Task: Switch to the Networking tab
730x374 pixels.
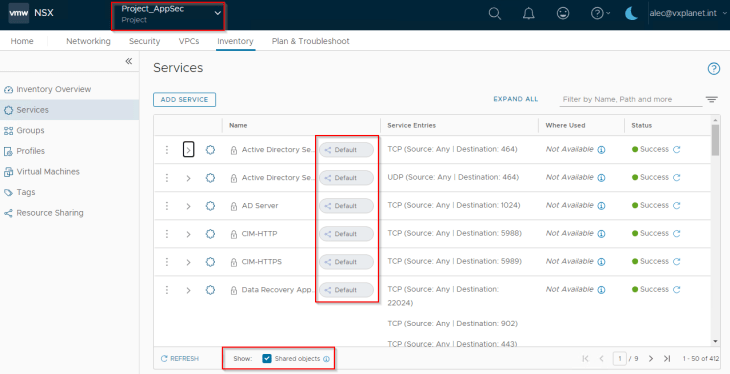Action: tap(88, 41)
